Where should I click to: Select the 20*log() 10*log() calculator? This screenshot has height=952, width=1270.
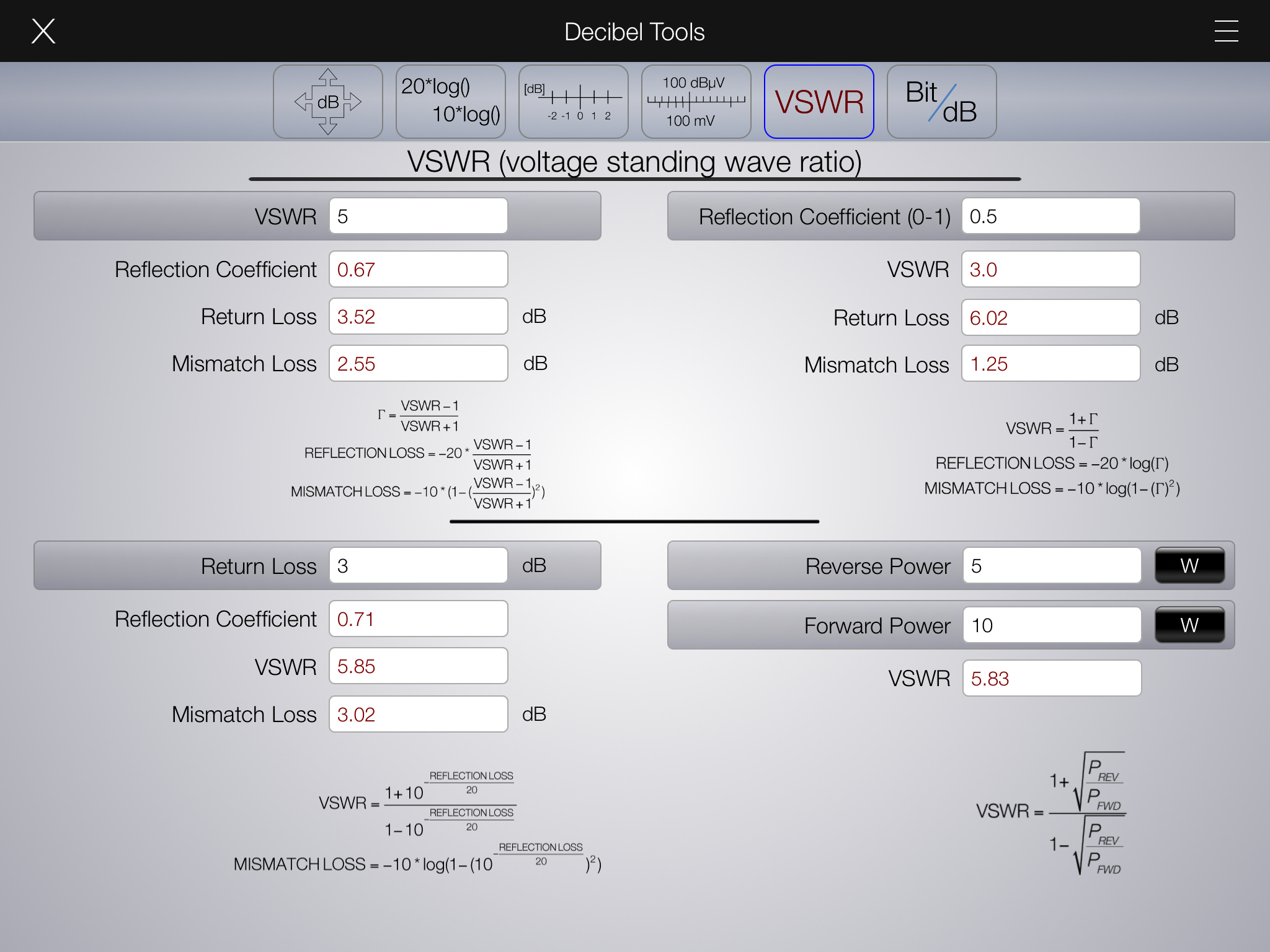451,102
